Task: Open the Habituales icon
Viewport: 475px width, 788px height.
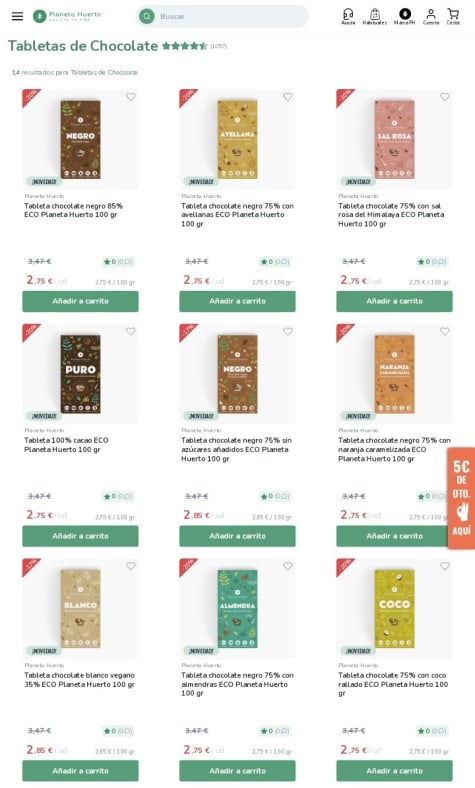Action: click(x=374, y=16)
